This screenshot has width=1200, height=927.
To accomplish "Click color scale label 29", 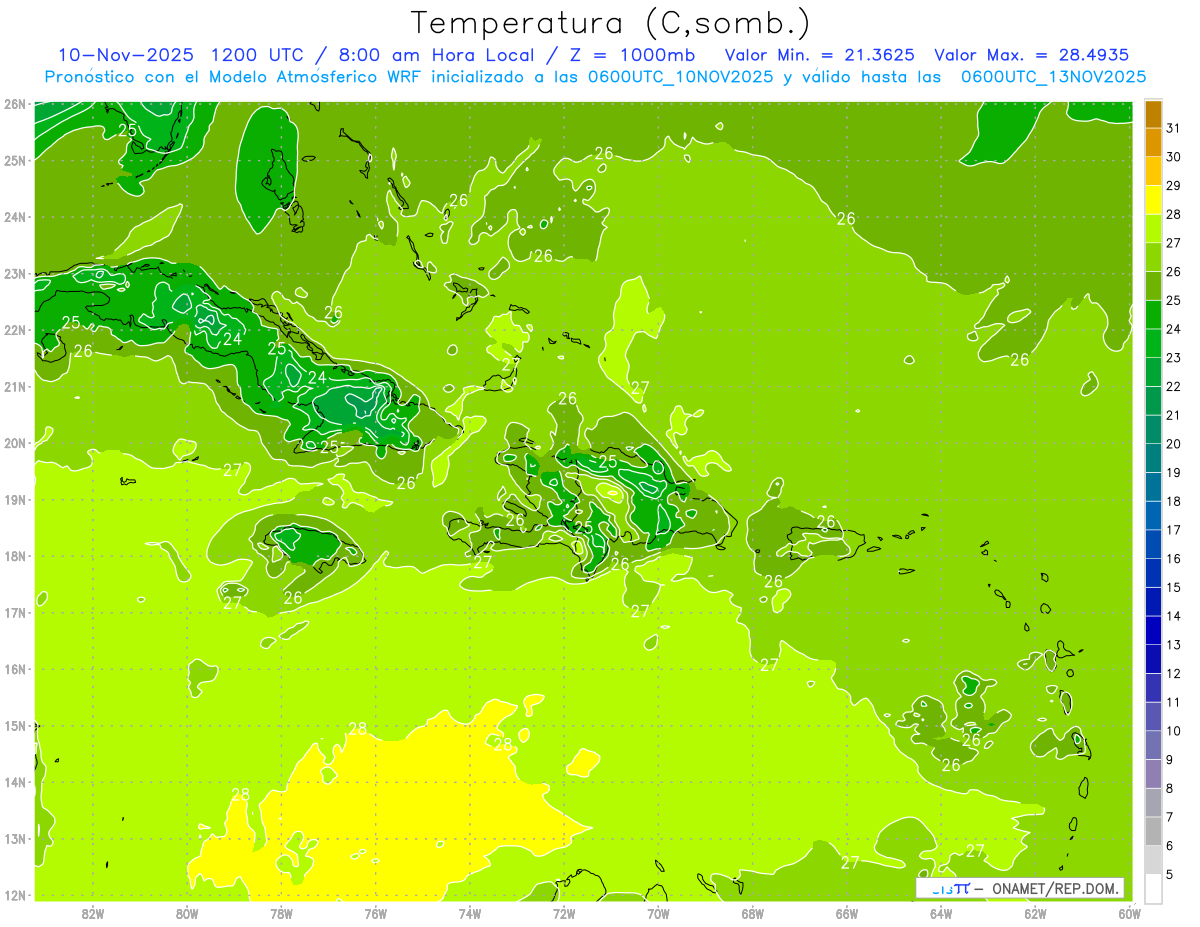I will 1174,186.
